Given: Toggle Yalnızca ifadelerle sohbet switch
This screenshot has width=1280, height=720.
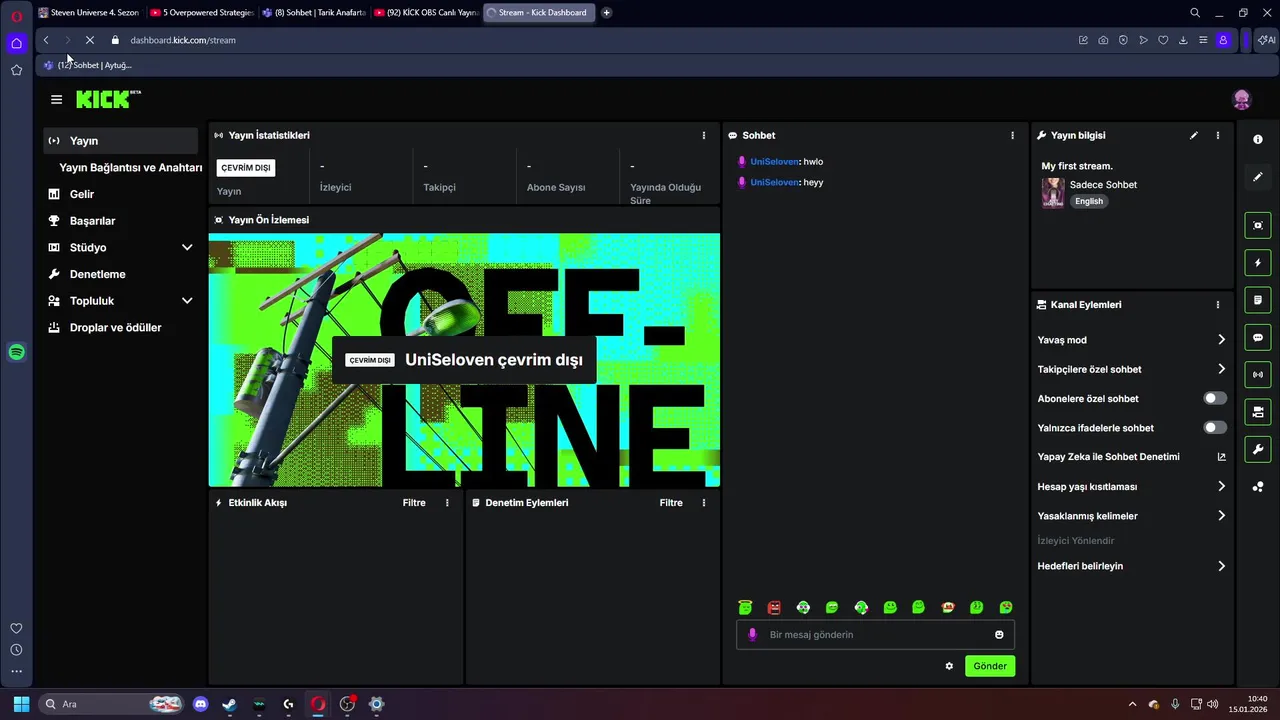Looking at the screenshot, I should coord(1215,427).
